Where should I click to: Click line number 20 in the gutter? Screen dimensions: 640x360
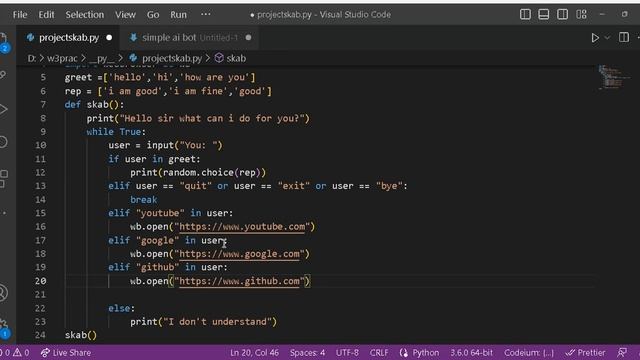(40, 281)
